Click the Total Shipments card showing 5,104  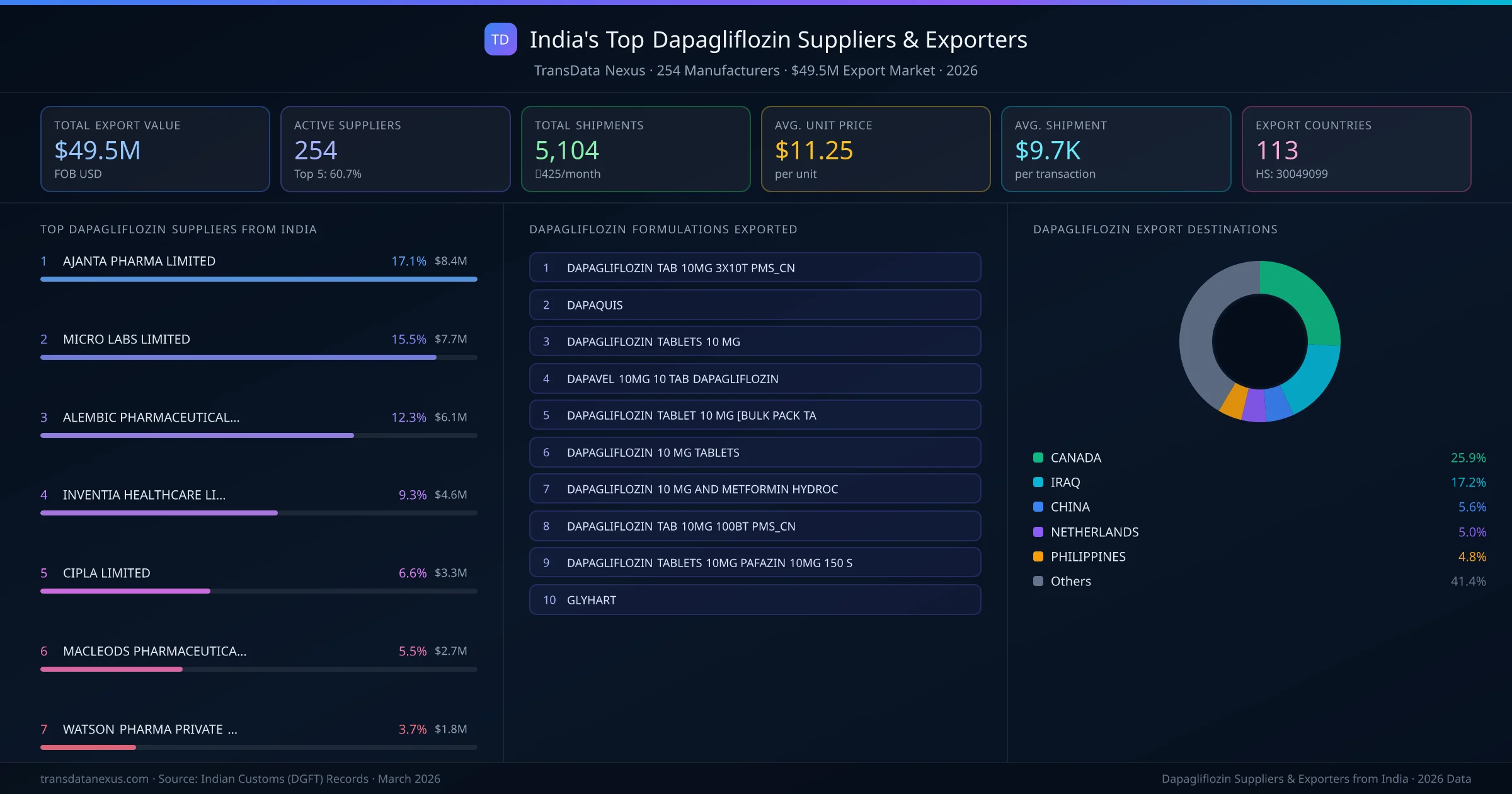[x=635, y=149]
